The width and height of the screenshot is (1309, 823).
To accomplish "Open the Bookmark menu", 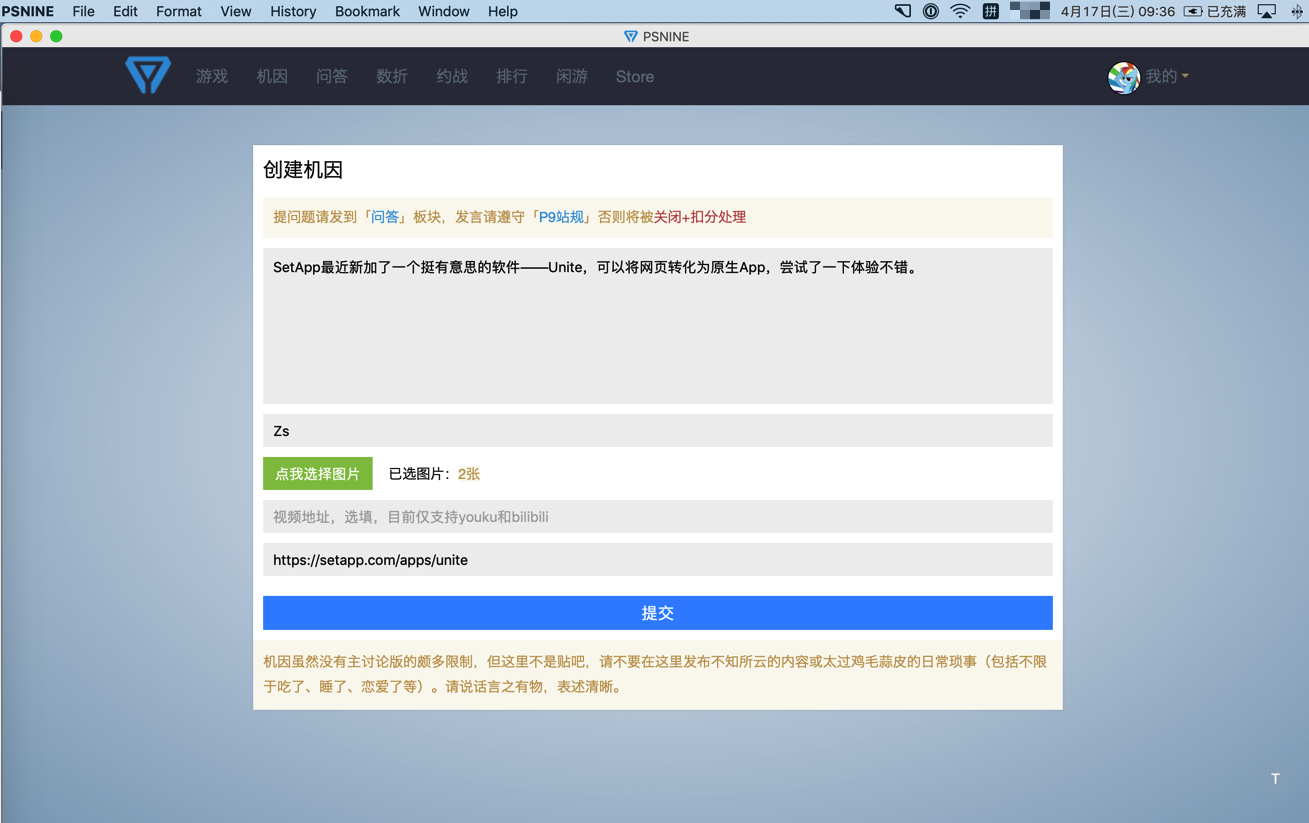I will point(367,11).
